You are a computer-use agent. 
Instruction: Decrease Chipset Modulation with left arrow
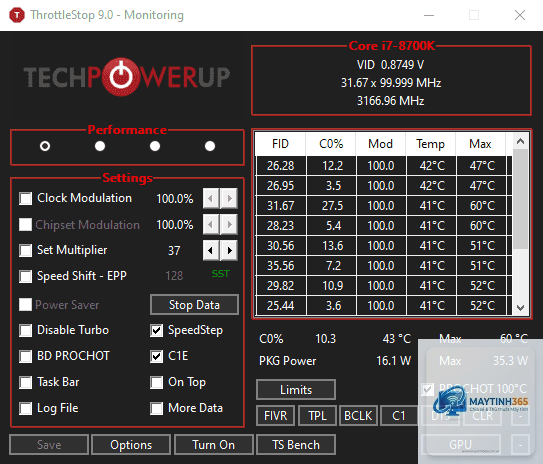tap(211, 224)
